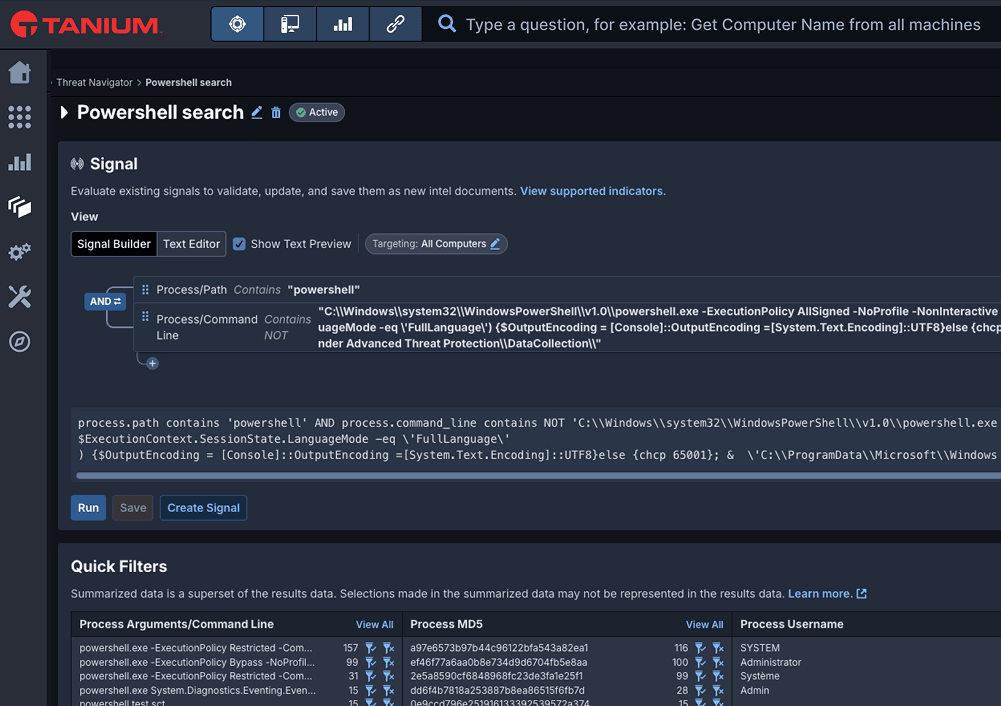Image resolution: width=1001 pixels, height=706 pixels.
Task: View All Process Arguments/Command Line
Action: (x=374, y=625)
